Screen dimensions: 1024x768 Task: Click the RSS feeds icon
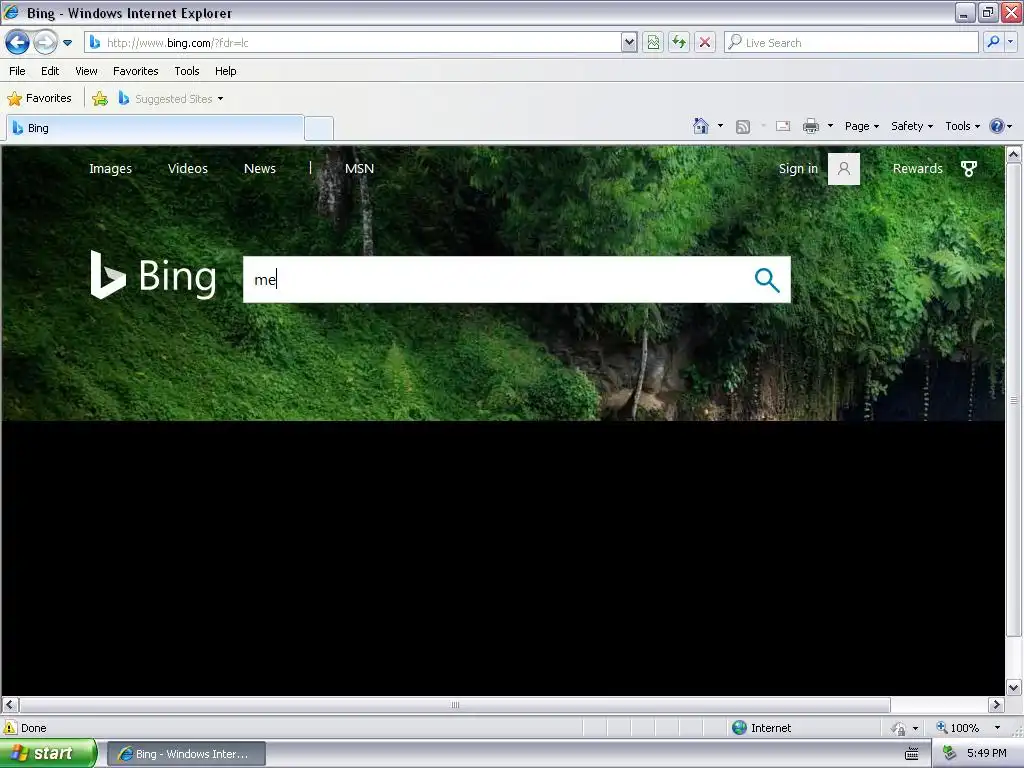pyautogui.click(x=743, y=126)
